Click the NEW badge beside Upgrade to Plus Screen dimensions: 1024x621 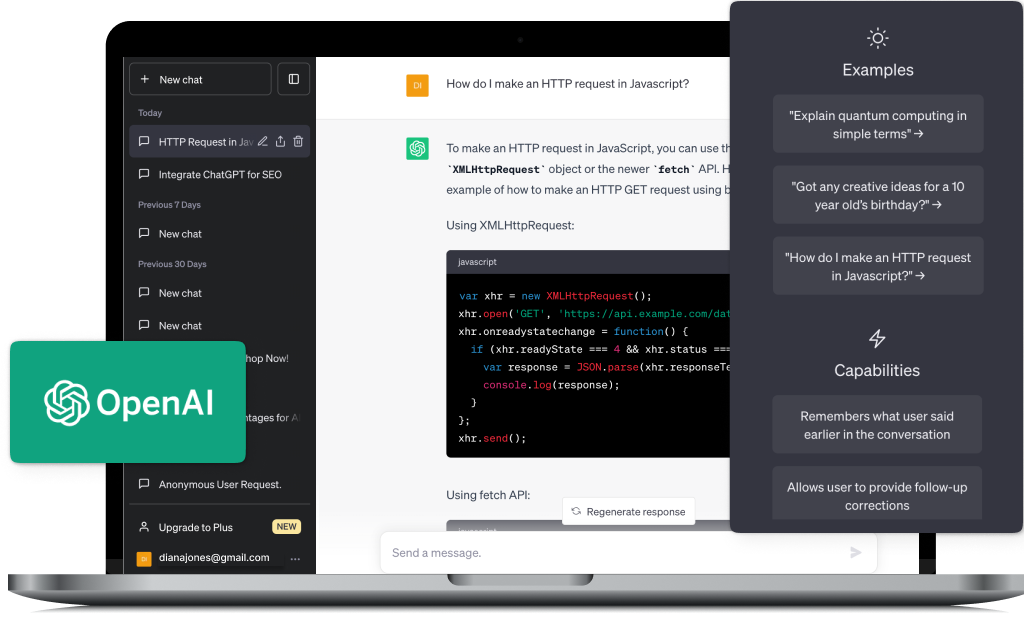click(x=286, y=526)
